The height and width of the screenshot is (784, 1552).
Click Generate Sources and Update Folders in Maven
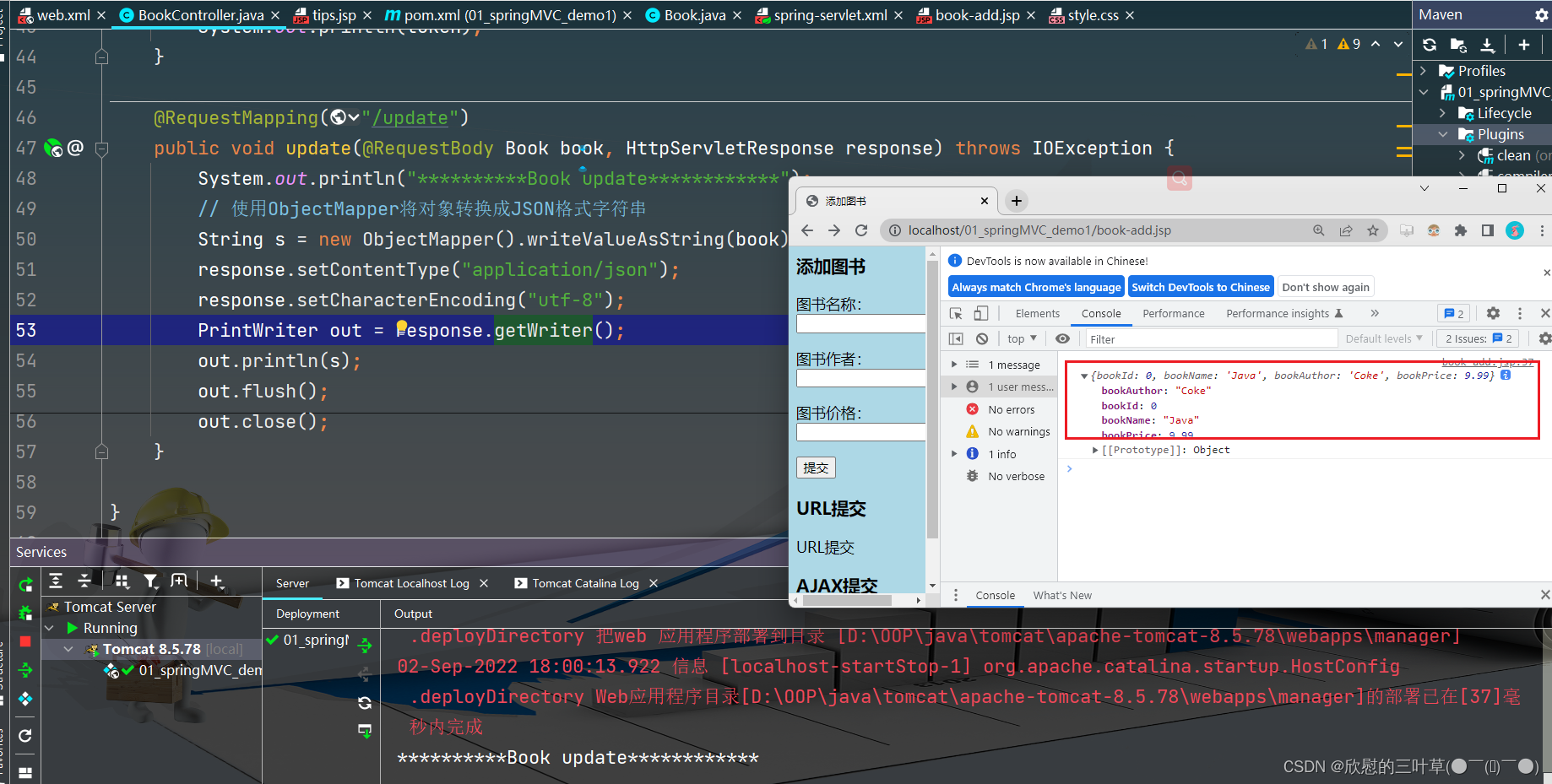coord(1458,45)
